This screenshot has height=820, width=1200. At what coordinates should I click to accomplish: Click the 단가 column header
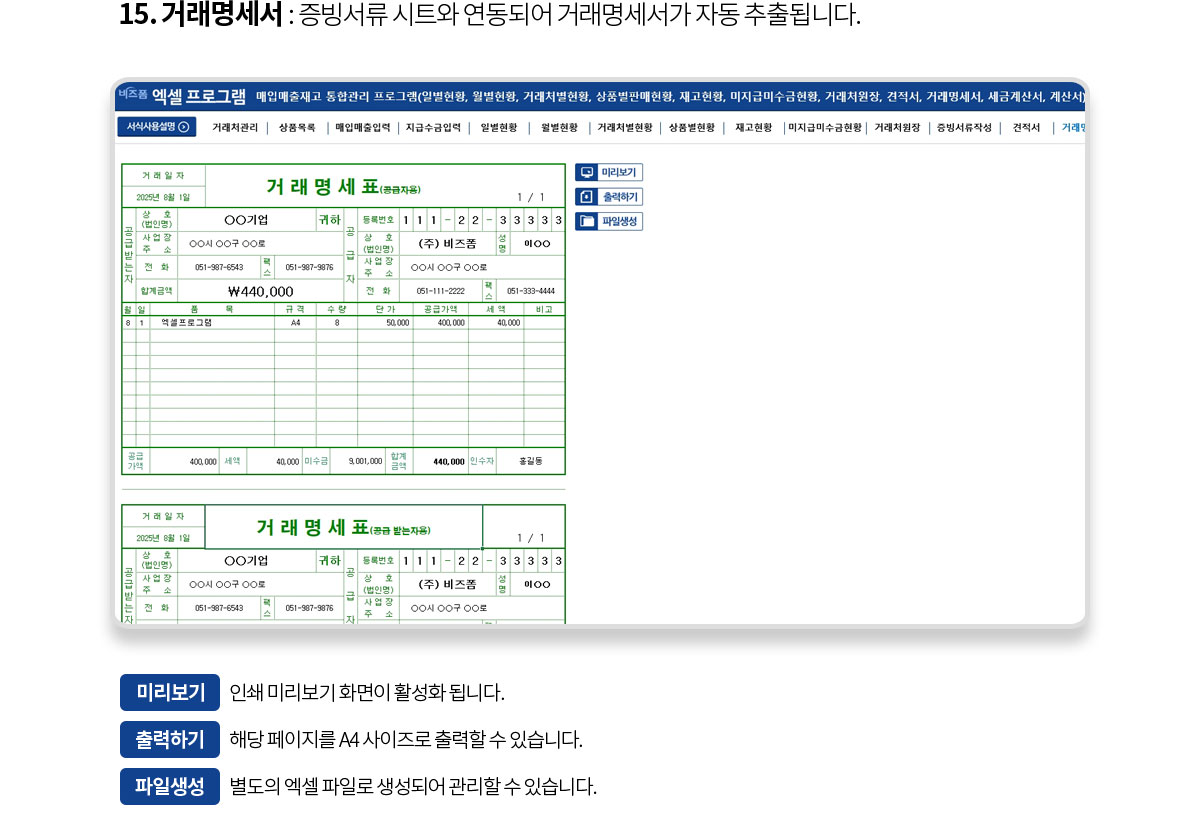(x=385, y=310)
